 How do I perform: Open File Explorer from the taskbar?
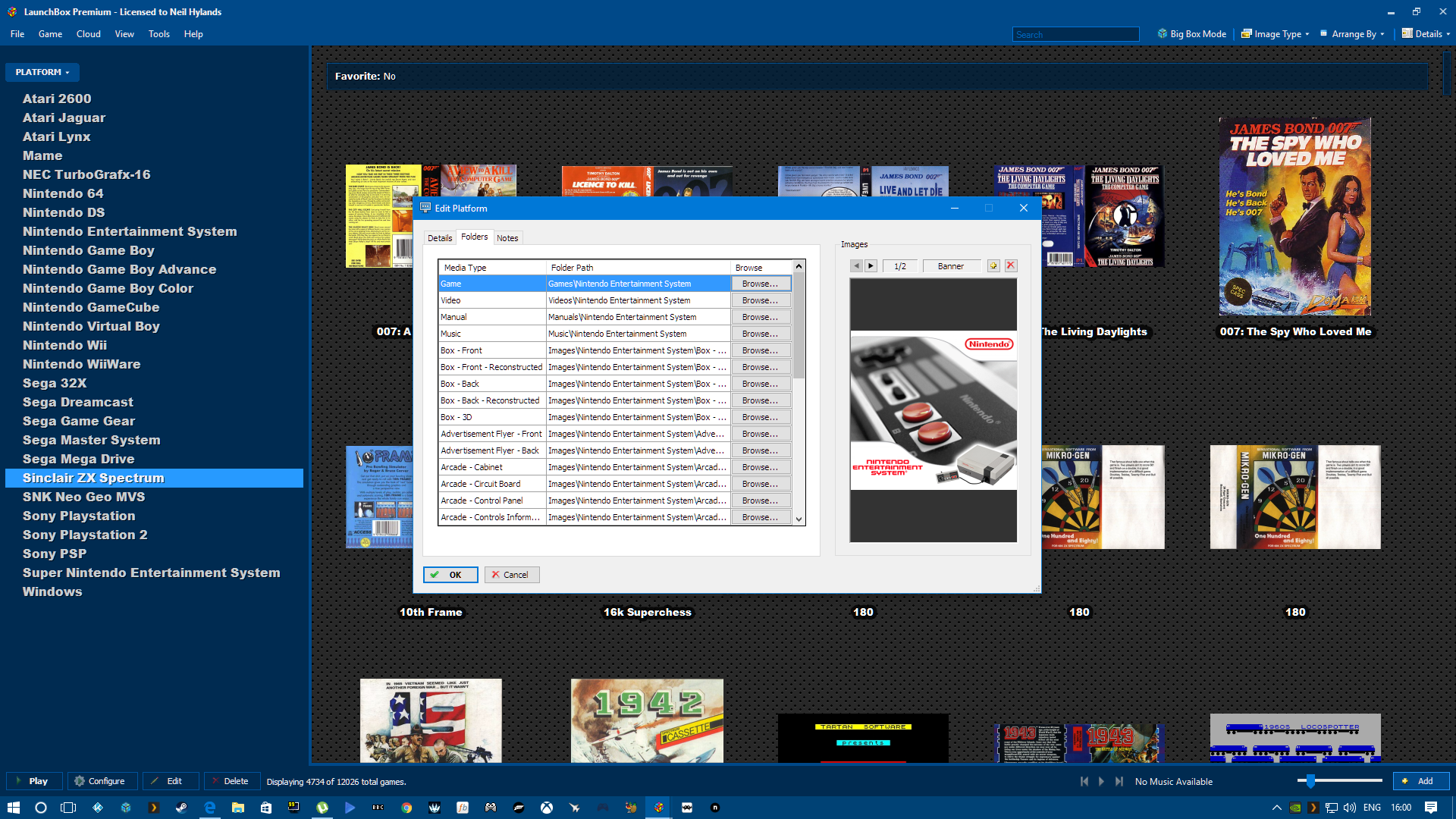(237, 808)
